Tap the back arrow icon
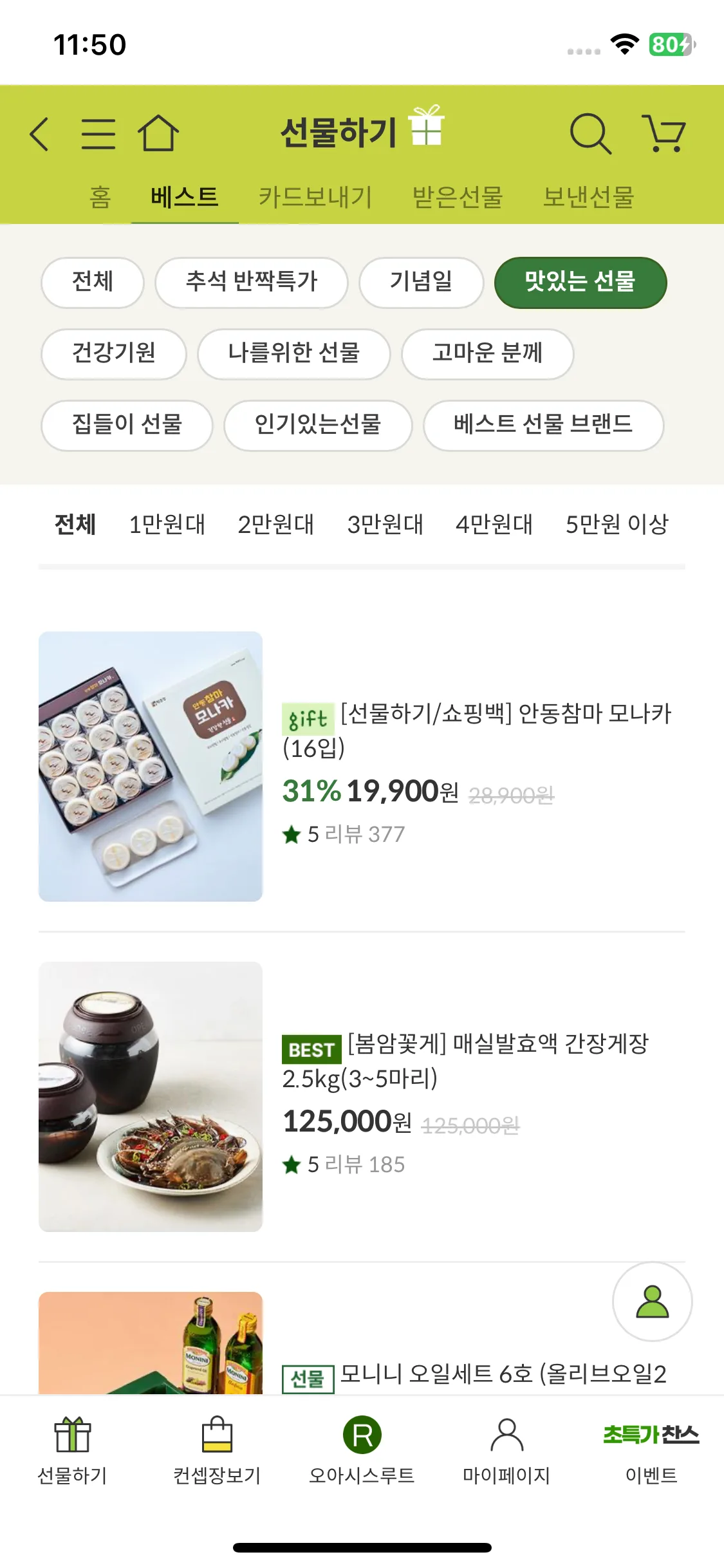 tap(40, 134)
